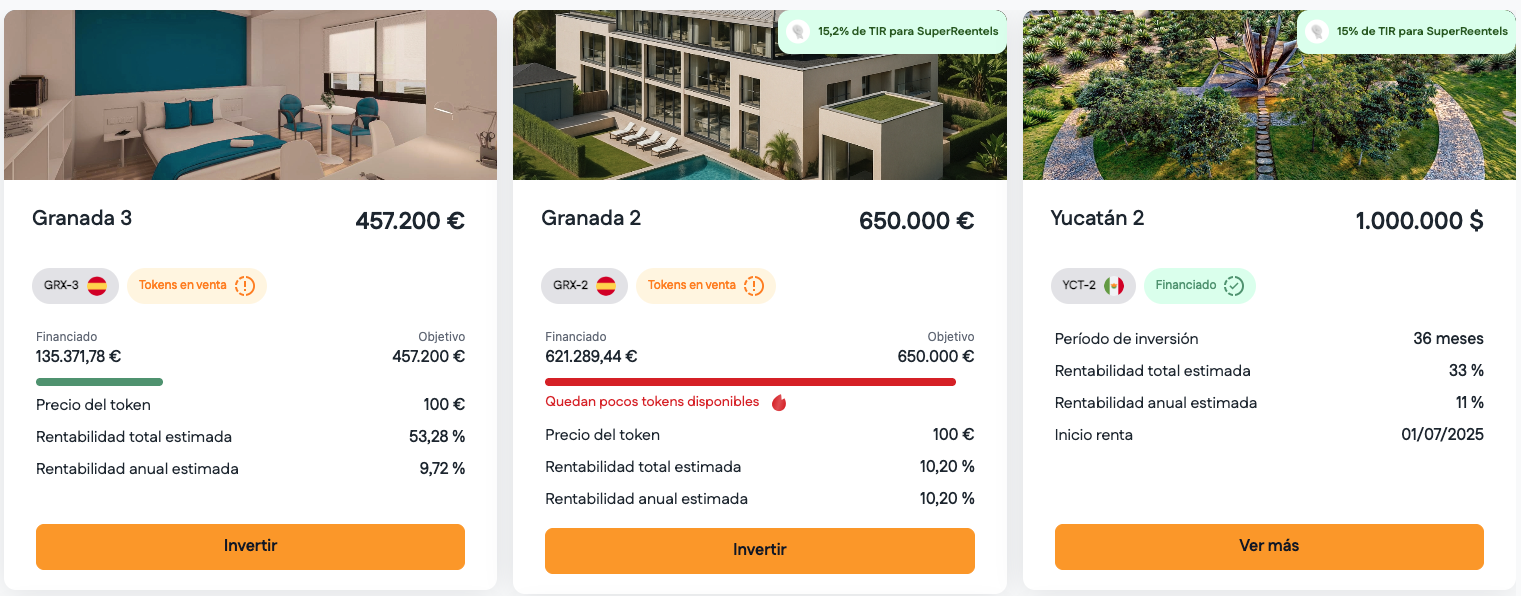Screen dimensions: 1521x596
Task: Click the Mexico flag icon on YCT-2
Action: click(1114, 286)
